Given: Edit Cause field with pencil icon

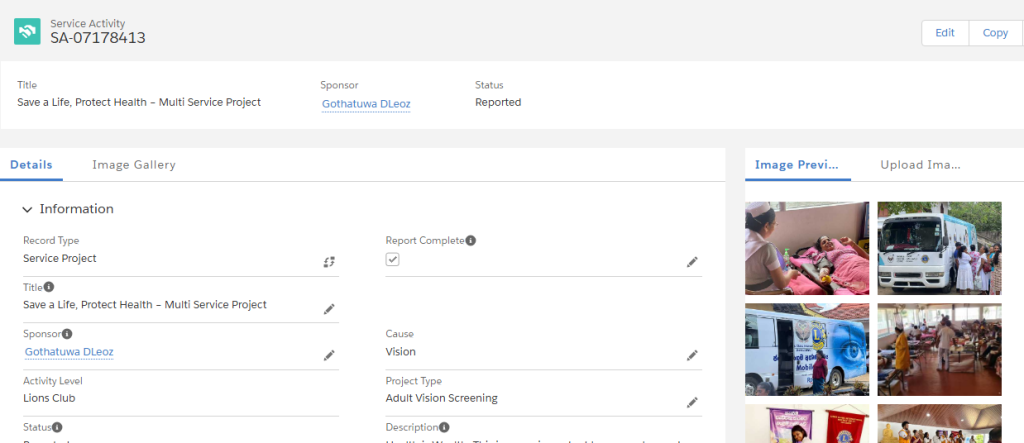Looking at the screenshot, I should pyautogui.click(x=692, y=355).
